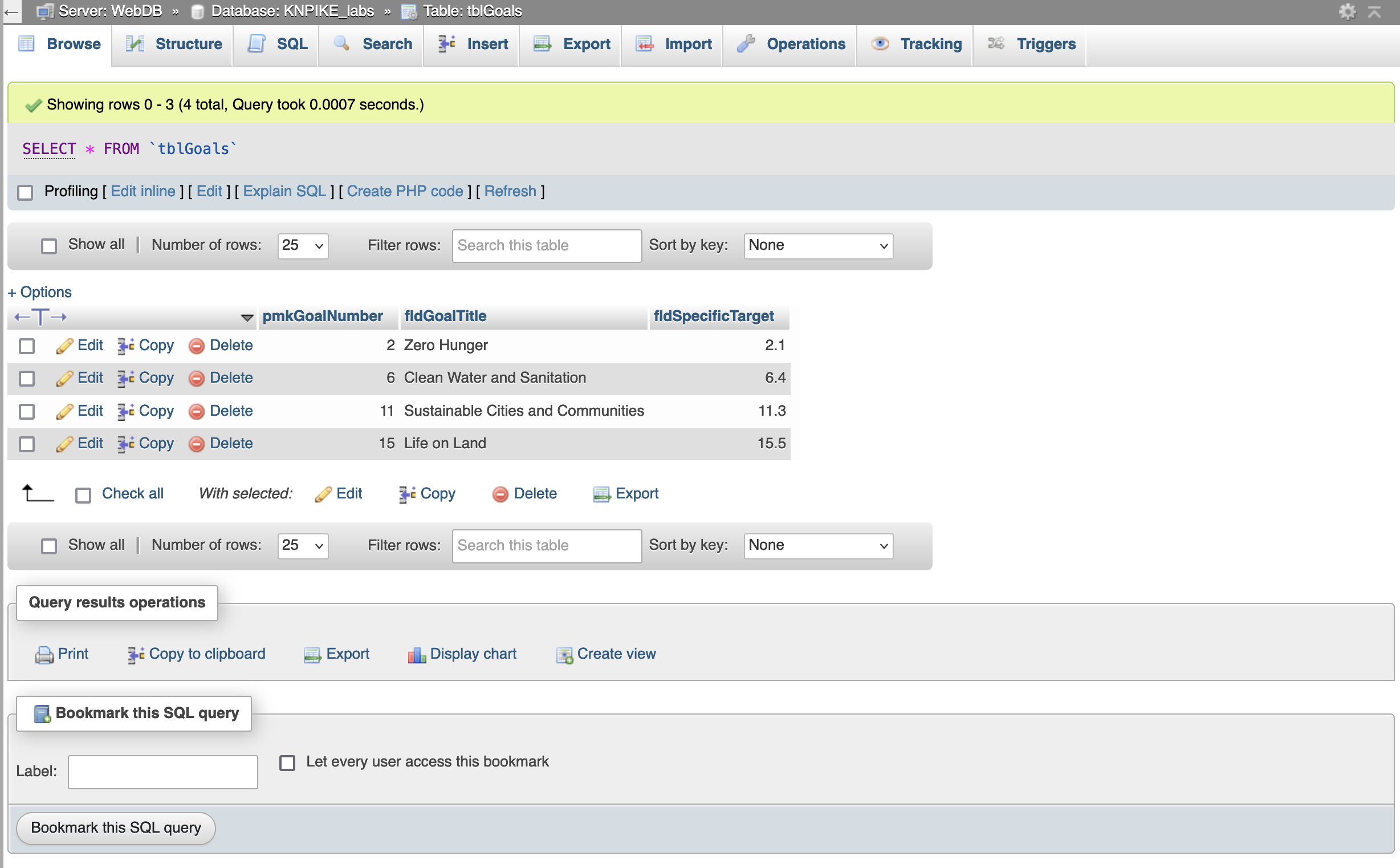
Task: Click the Print icon in query results operations
Action: (43, 655)
